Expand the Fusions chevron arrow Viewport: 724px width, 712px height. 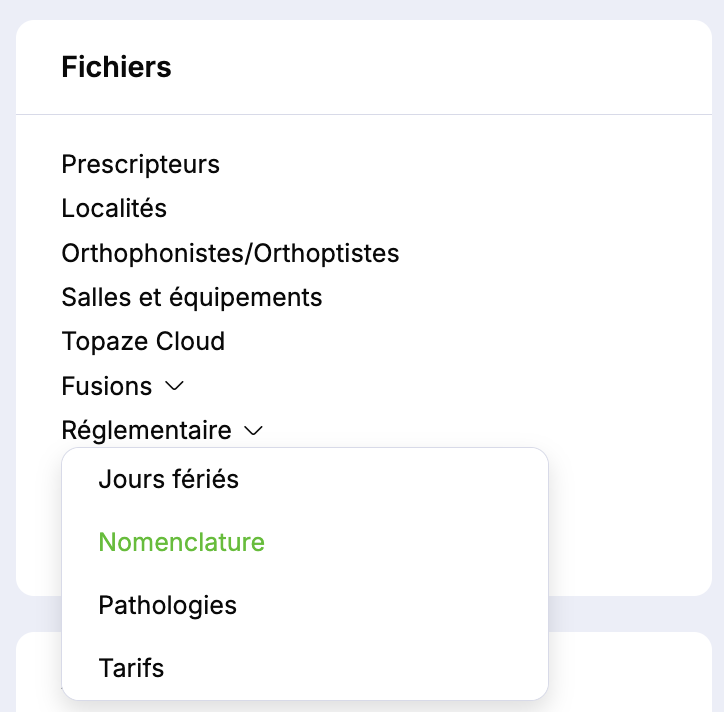click(x=175, y=386)
